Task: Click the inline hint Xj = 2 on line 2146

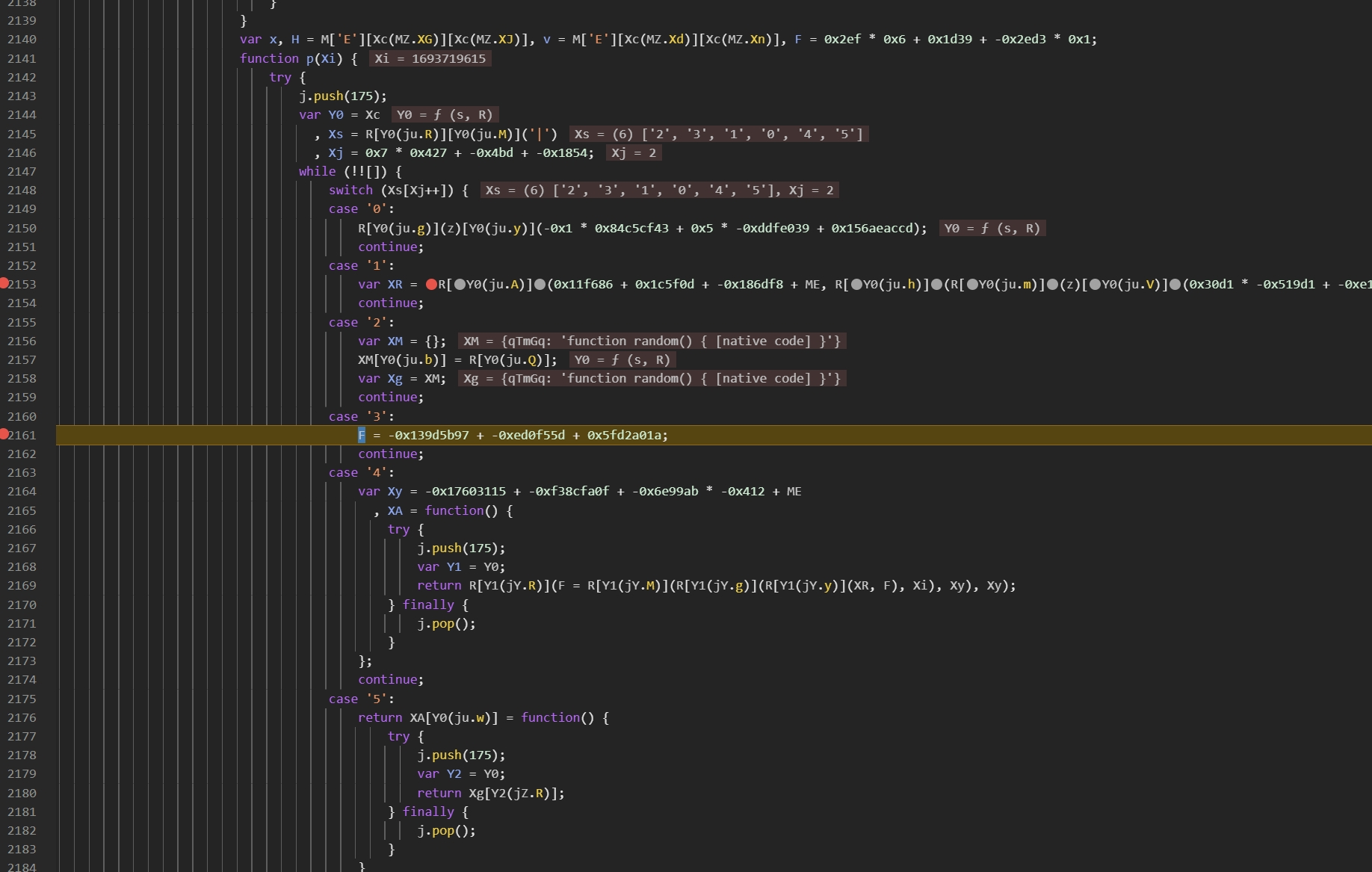Action: pos(633,152)
